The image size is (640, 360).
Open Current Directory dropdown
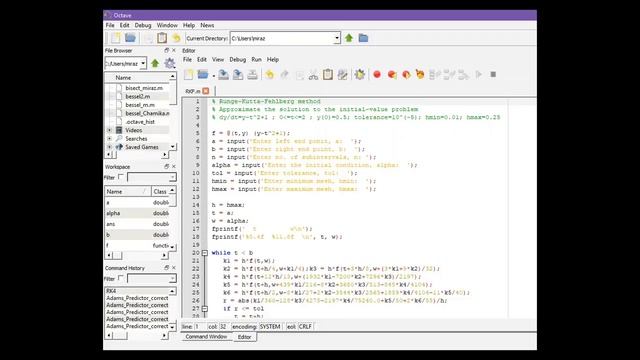coord(337,38)
